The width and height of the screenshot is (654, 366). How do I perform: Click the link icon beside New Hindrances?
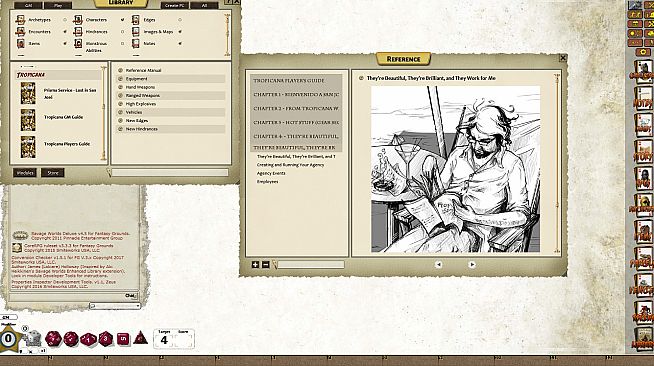tap(121, 129)
